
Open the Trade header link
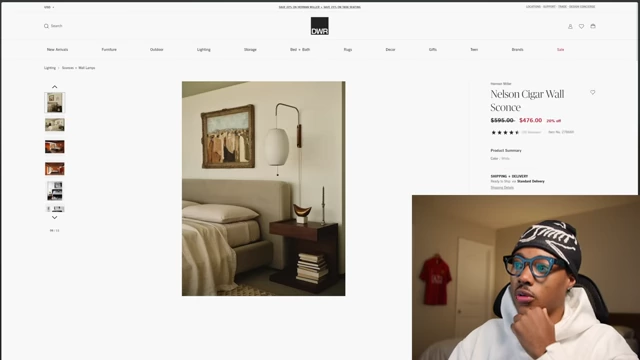[562, 7]
